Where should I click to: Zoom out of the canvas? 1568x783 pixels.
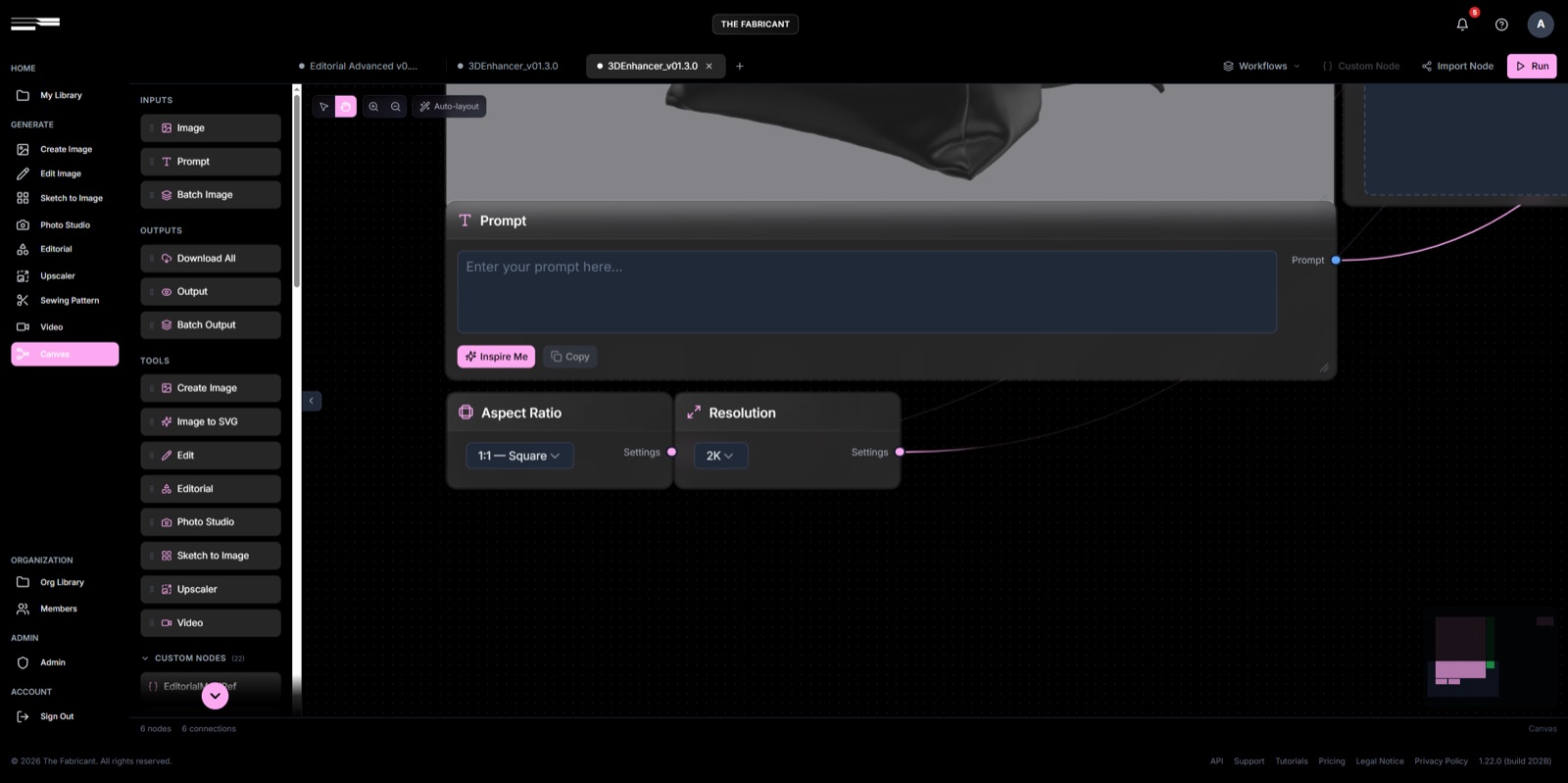396,107
